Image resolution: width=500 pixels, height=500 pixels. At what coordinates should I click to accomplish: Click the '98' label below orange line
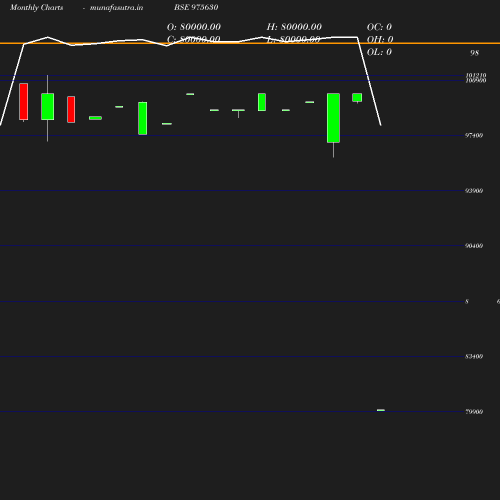click(x=474, y=53)
